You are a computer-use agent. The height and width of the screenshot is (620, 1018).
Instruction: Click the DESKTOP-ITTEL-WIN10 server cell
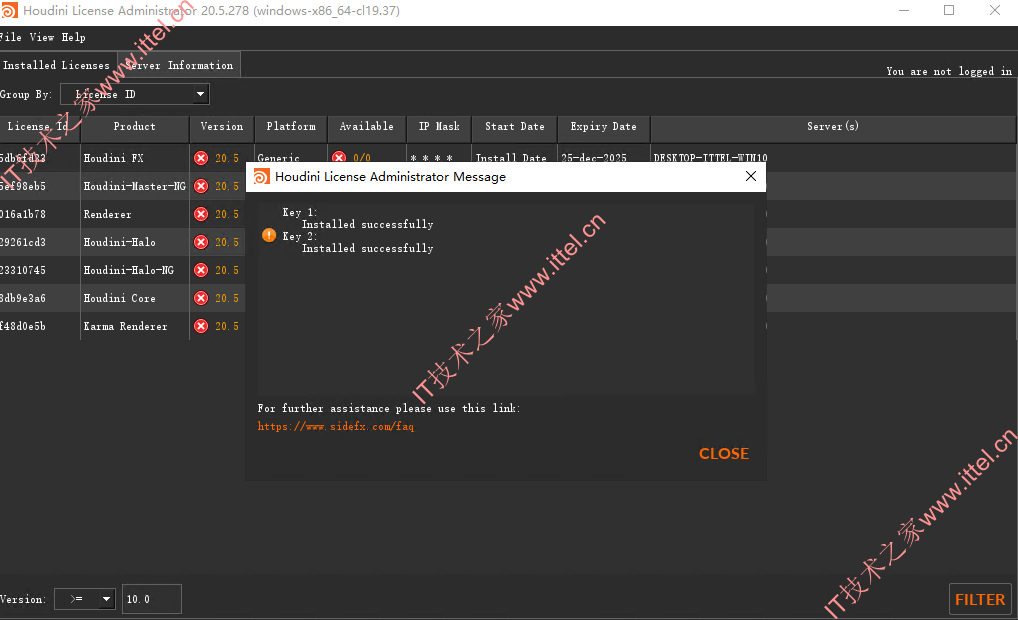pyautogui.click(x=710, y=157)
